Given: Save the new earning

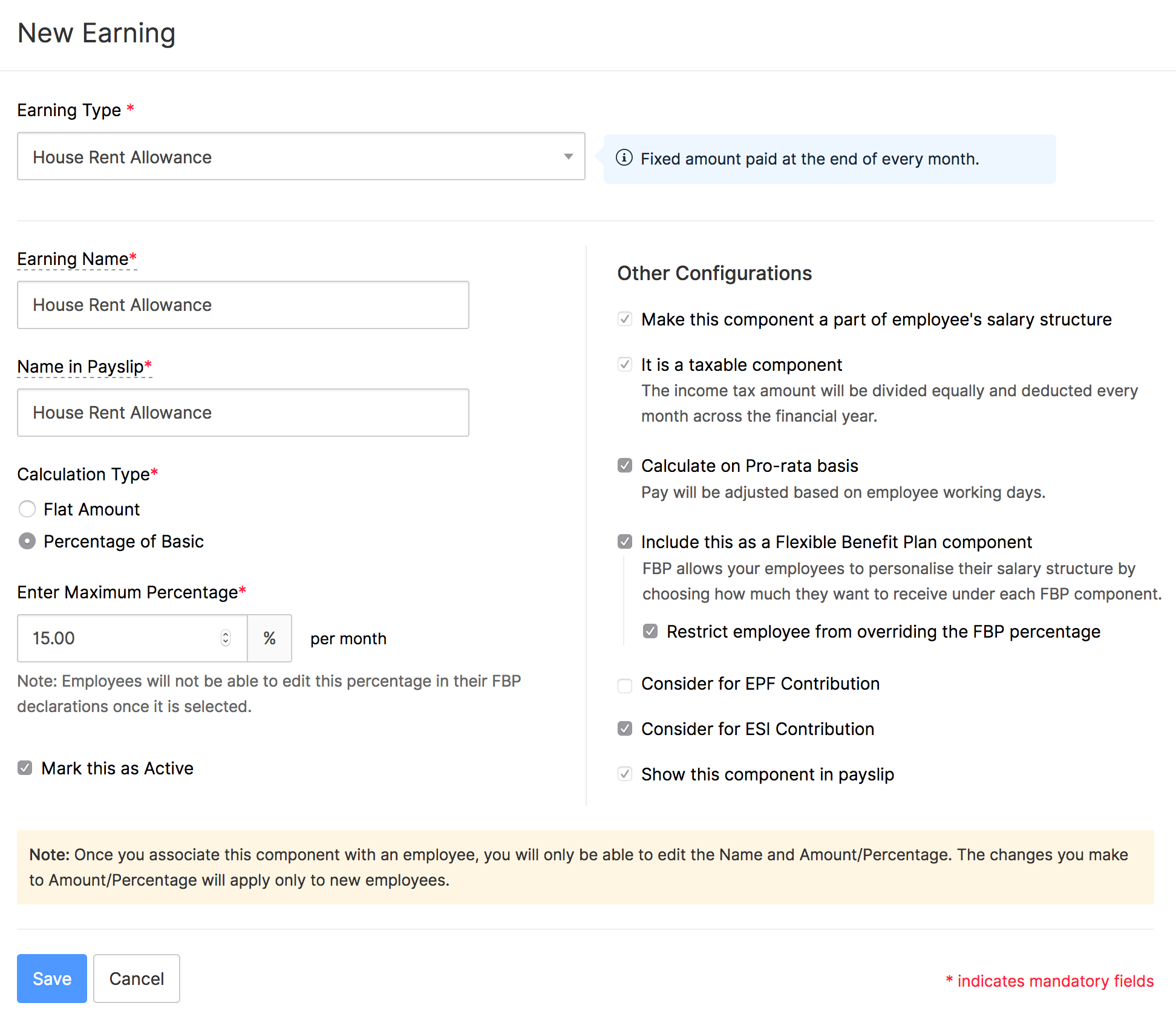Looking at the screenshot, I should [52, 978].
